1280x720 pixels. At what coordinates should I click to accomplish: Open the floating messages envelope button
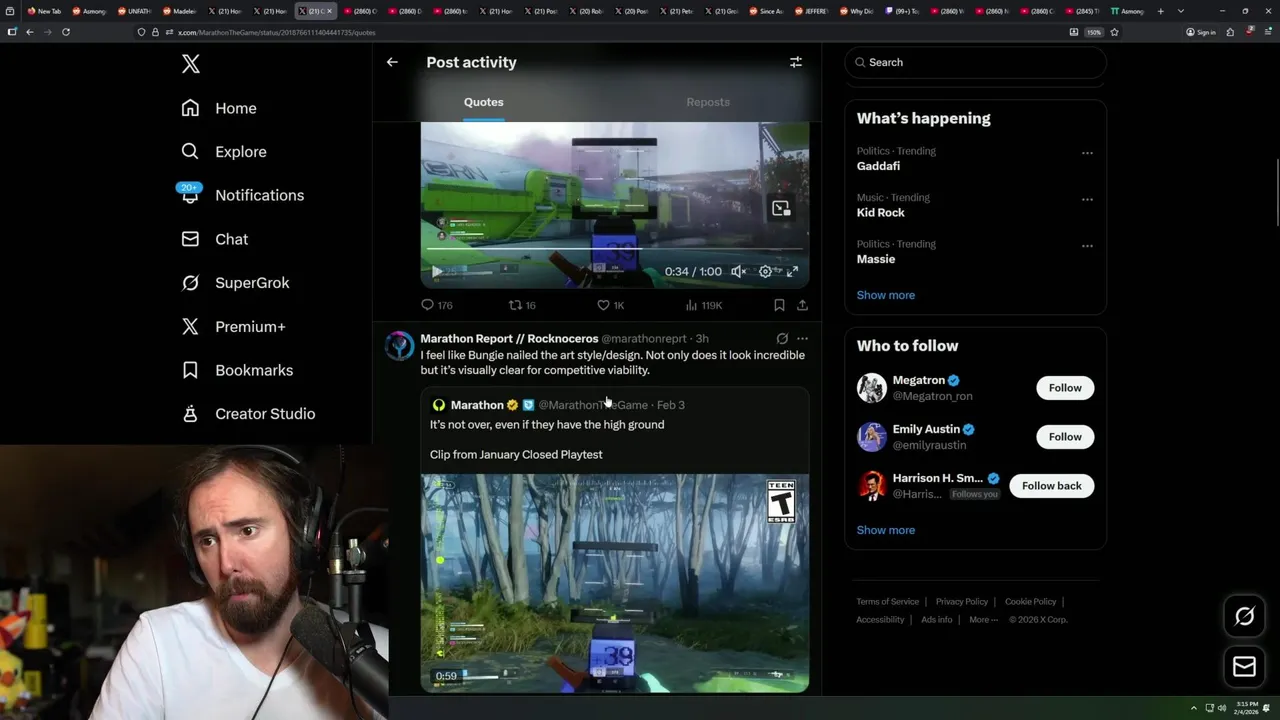tap(1244, 666)
